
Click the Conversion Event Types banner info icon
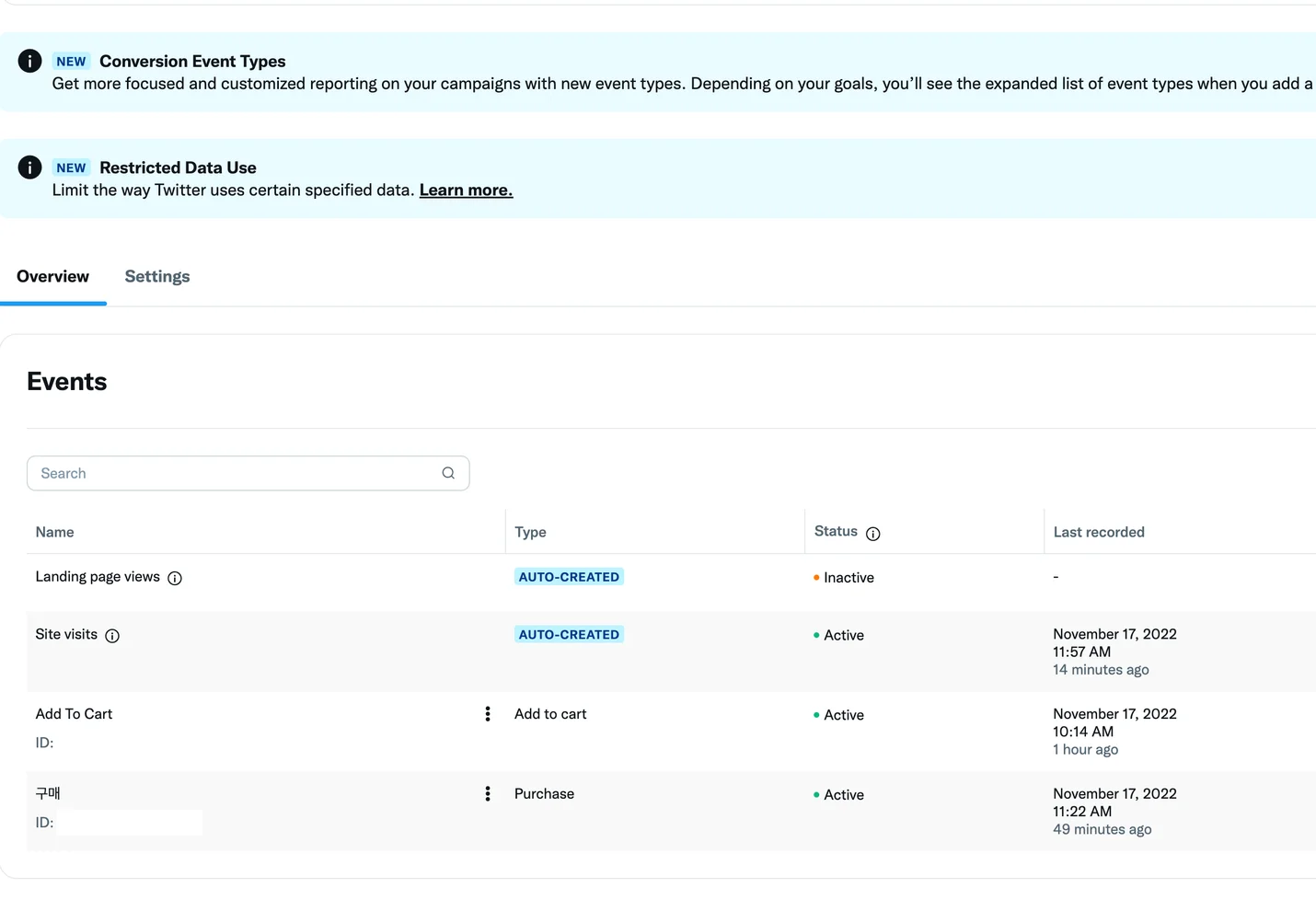pyautogui.click(x=29, y=61)
